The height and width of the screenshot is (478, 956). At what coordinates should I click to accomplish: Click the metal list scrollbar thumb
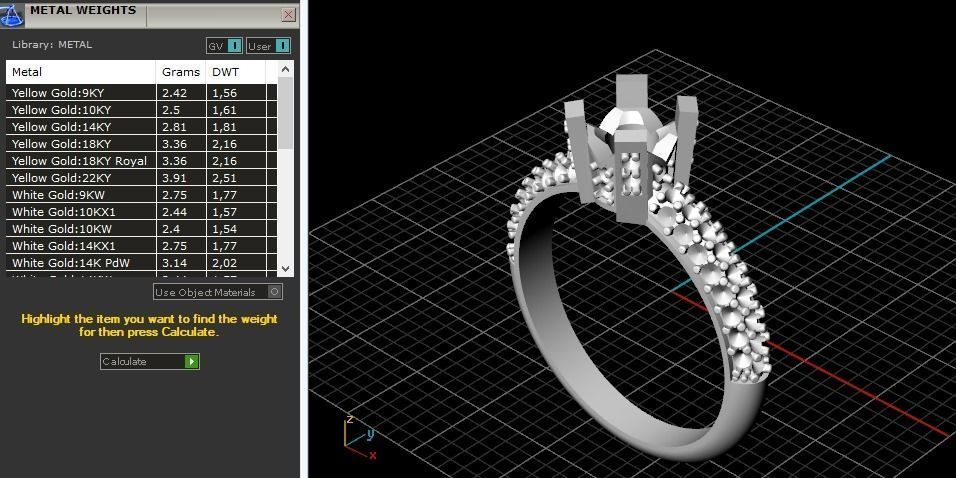[286, 113]
